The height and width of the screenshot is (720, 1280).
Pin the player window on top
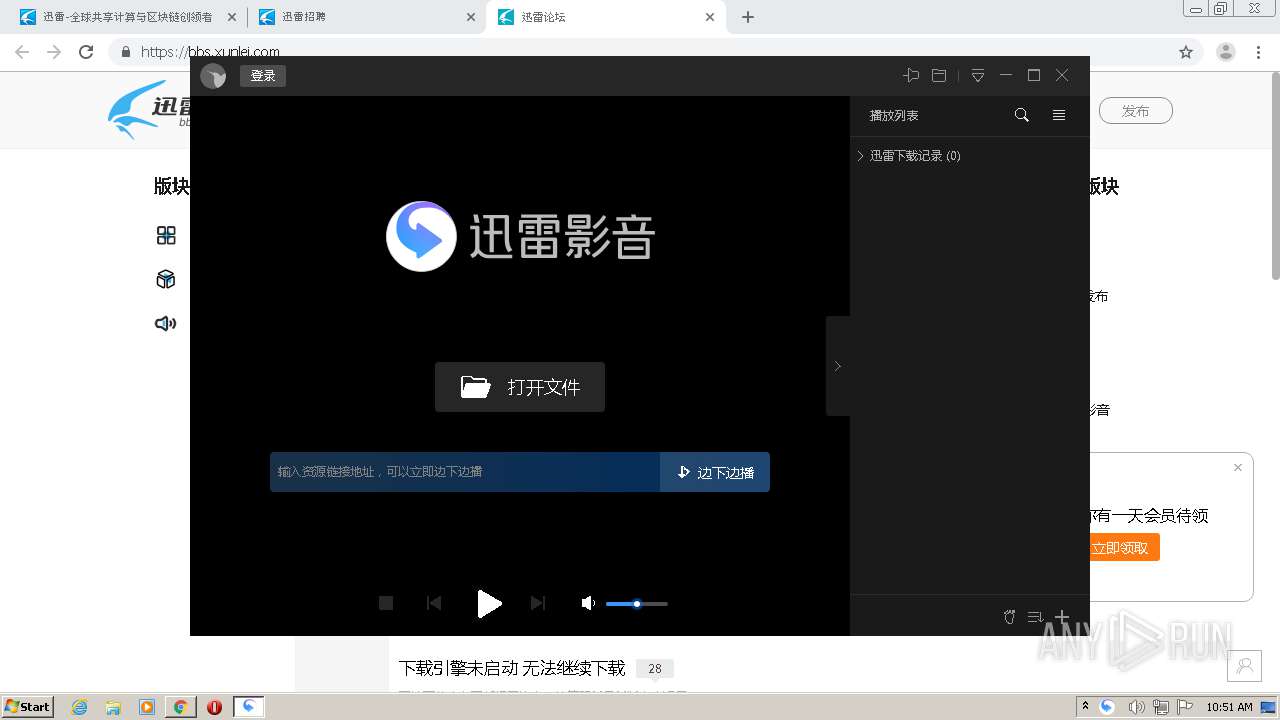point(911,75)
